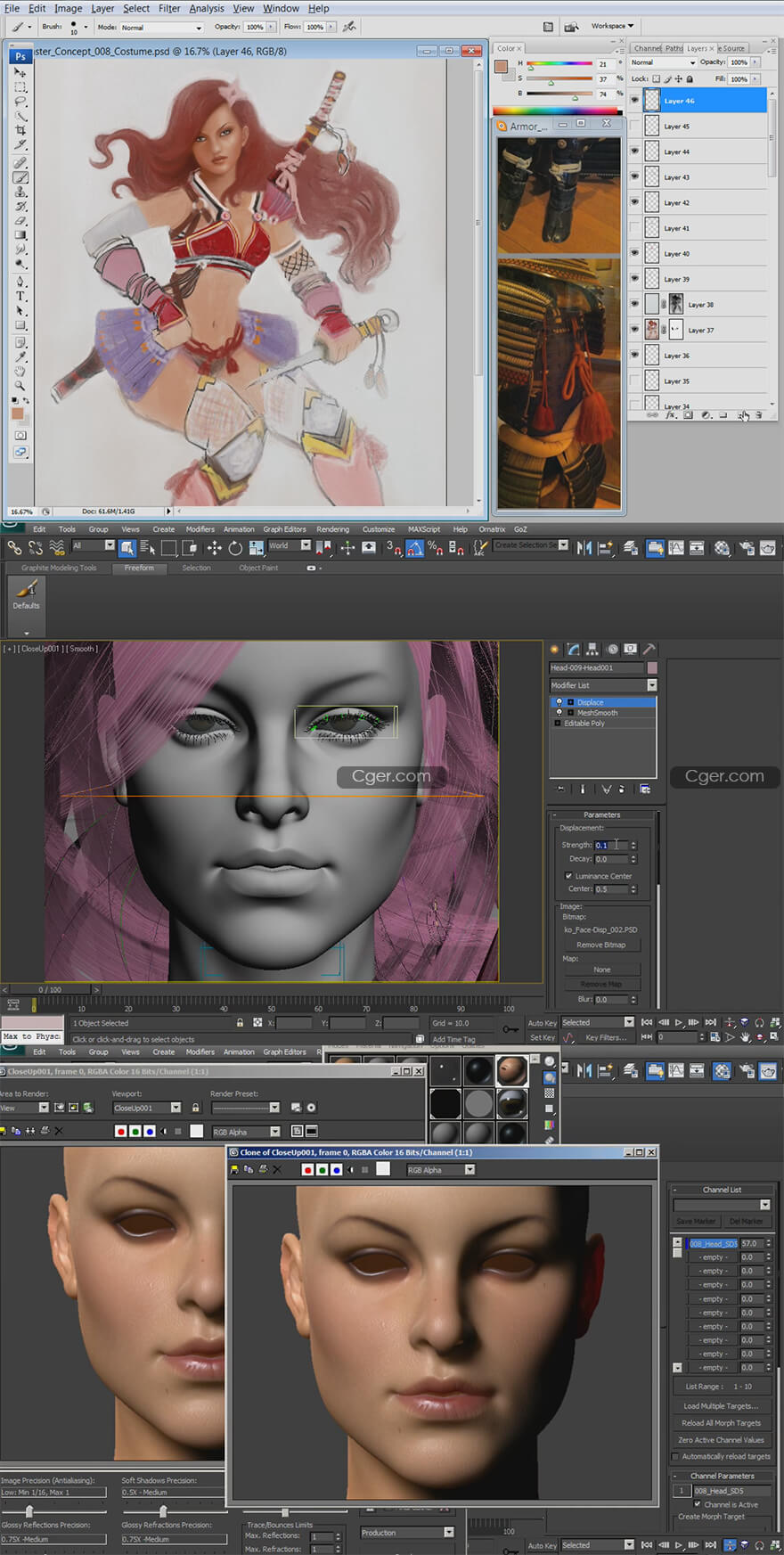Toggle the Displace modifier lightbulb
784x1555 pixels.
coord(559,702)
